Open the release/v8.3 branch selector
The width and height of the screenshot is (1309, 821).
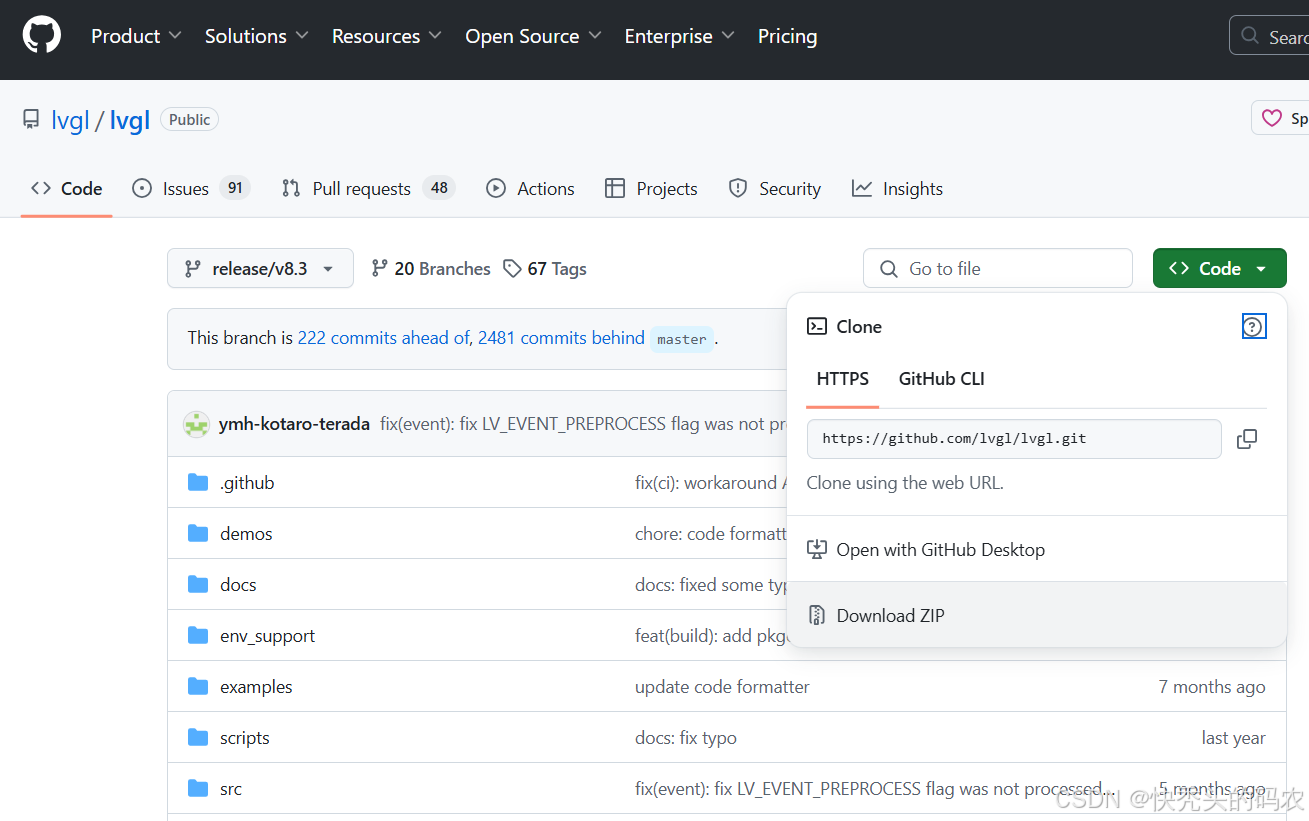point(260,268)
